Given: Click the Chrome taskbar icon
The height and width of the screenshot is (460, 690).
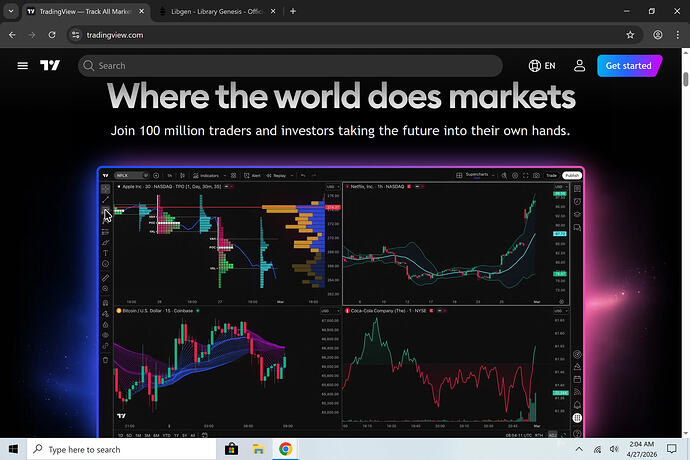Looking at the screenshot, I should 285,449.
